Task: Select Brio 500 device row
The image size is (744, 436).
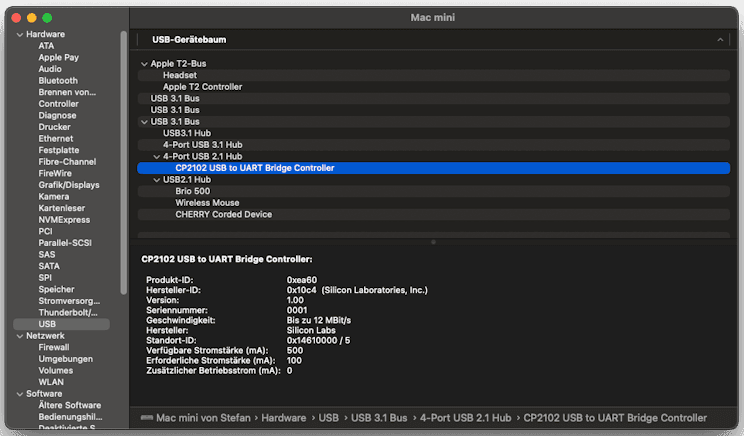Action: point(434,191)
